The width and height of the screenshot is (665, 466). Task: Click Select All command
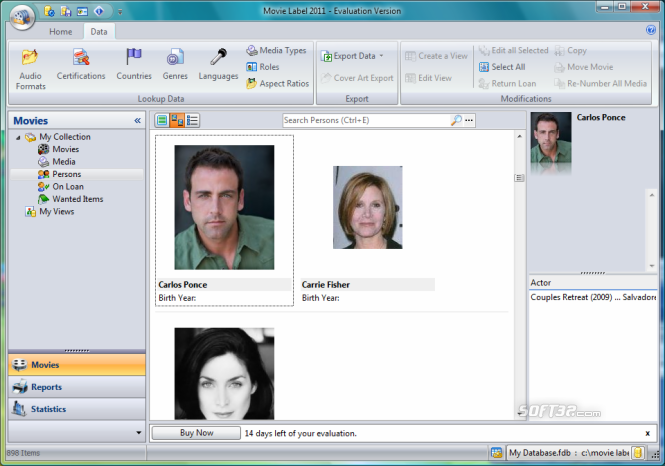502,67
